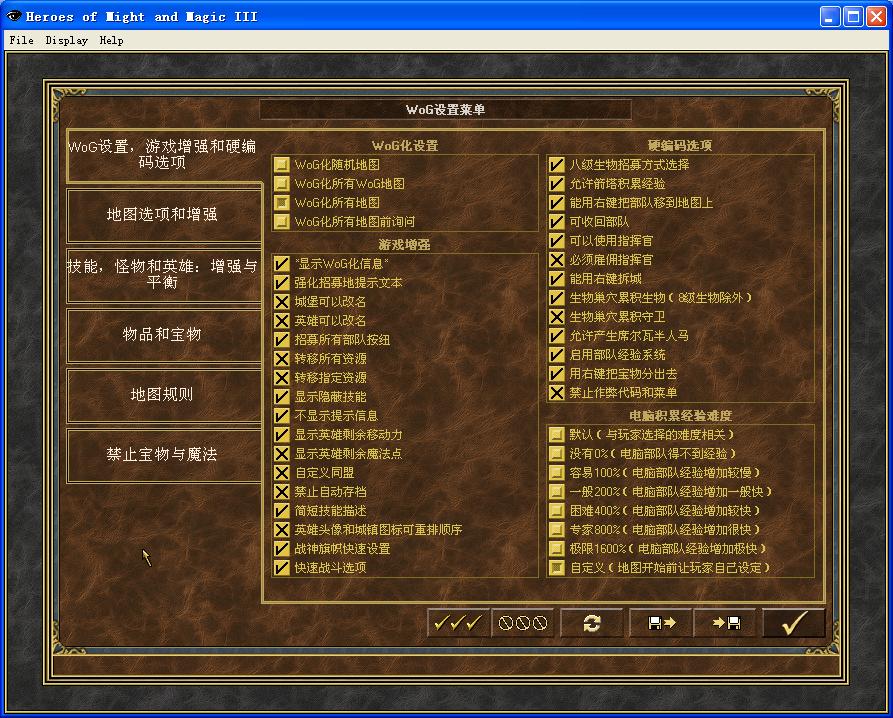Click the circular arrows reset defaults button

click(x=591, y=622)
